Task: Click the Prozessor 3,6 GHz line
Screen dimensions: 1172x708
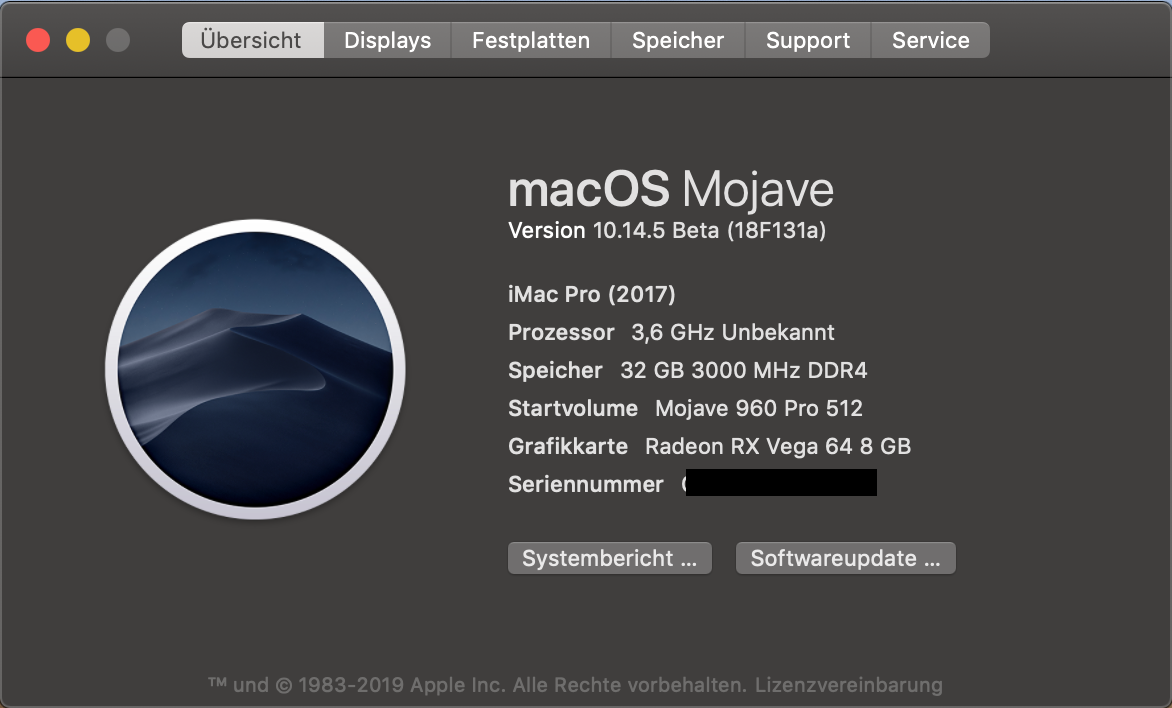Action: [x=670, y=332]
